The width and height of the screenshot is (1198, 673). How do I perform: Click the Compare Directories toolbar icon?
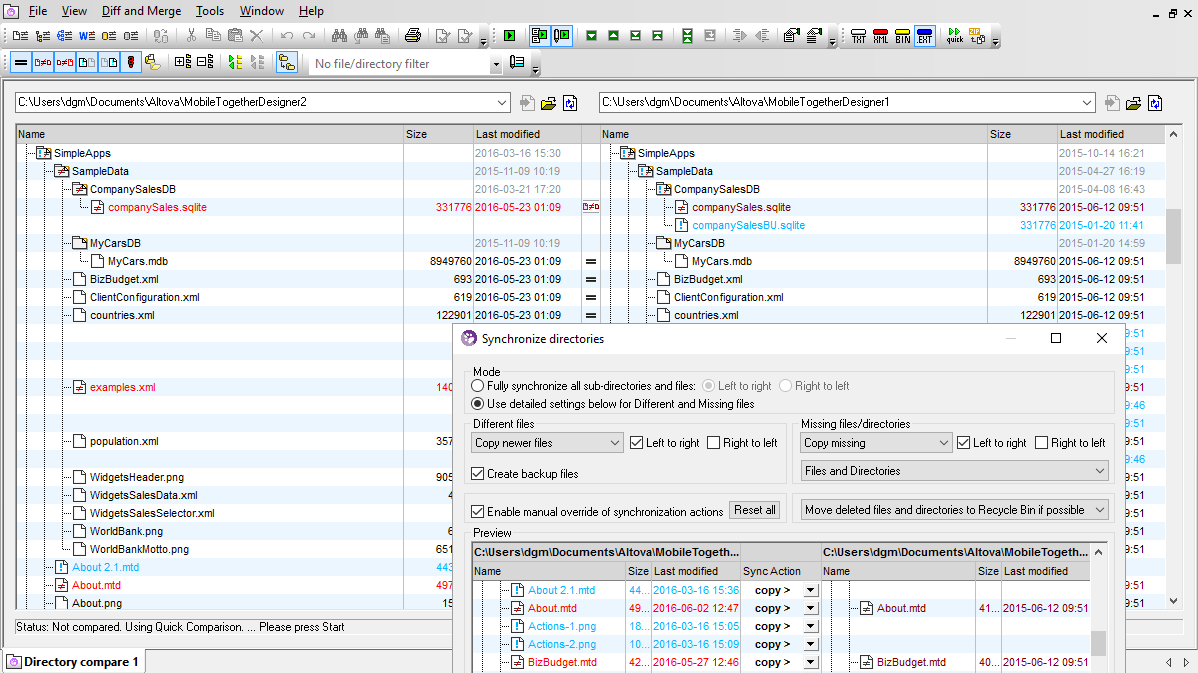[43, 36]
